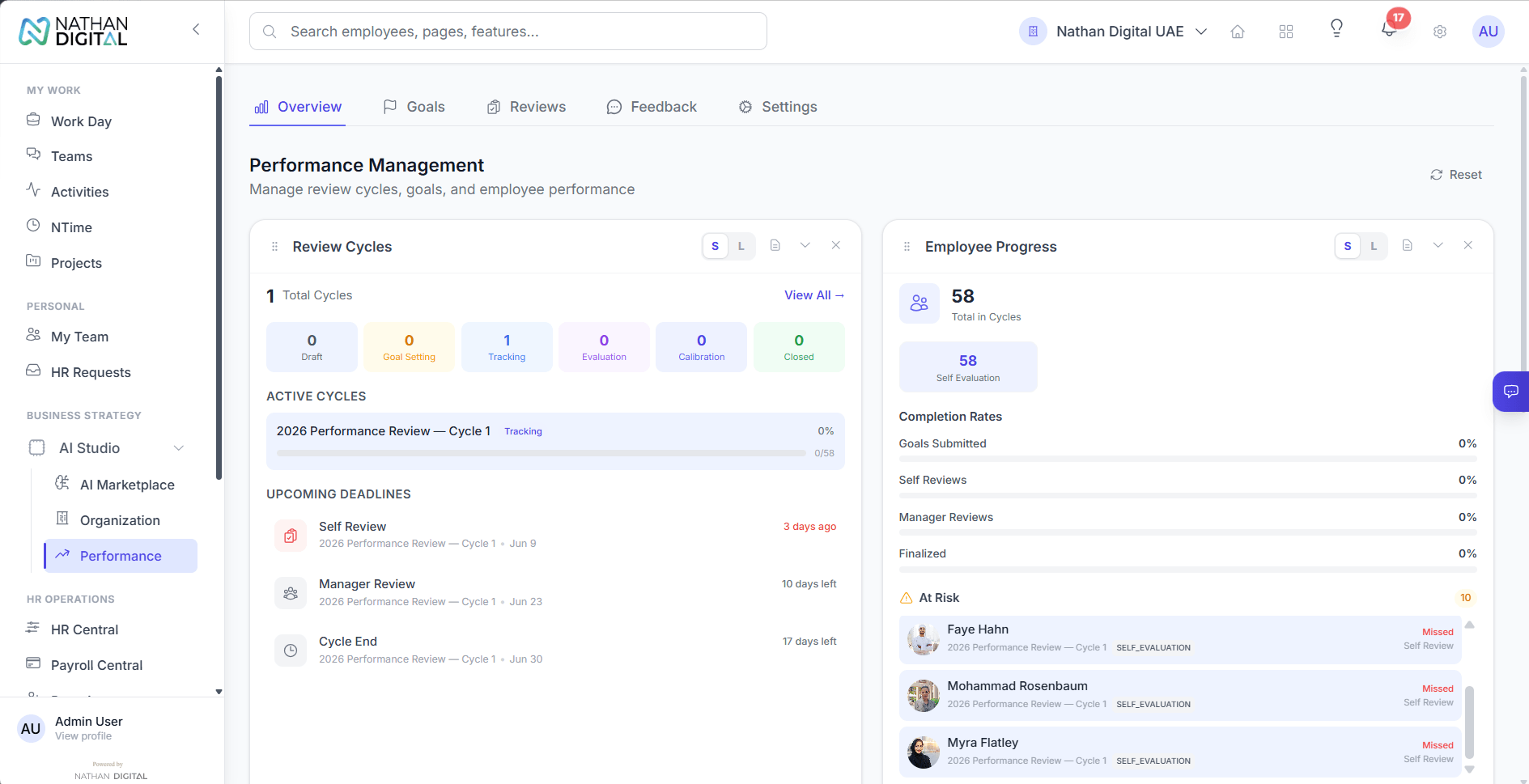Click the lightbulb ideas icon
Screen dimensions: 1529x784
[x=1337, y=29]
